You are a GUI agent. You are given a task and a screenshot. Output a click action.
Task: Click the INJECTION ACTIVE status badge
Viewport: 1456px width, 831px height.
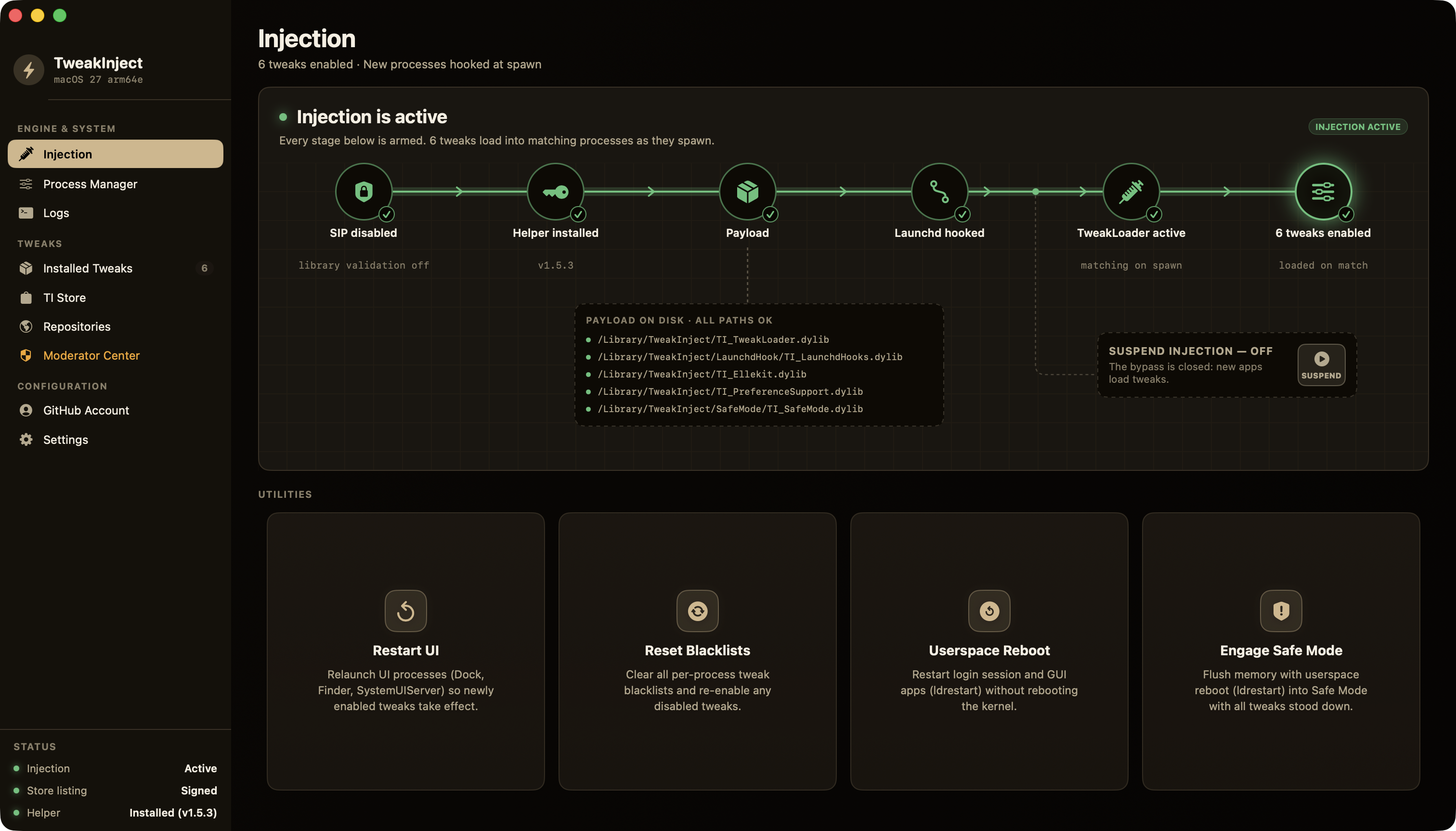point(1357,127)
